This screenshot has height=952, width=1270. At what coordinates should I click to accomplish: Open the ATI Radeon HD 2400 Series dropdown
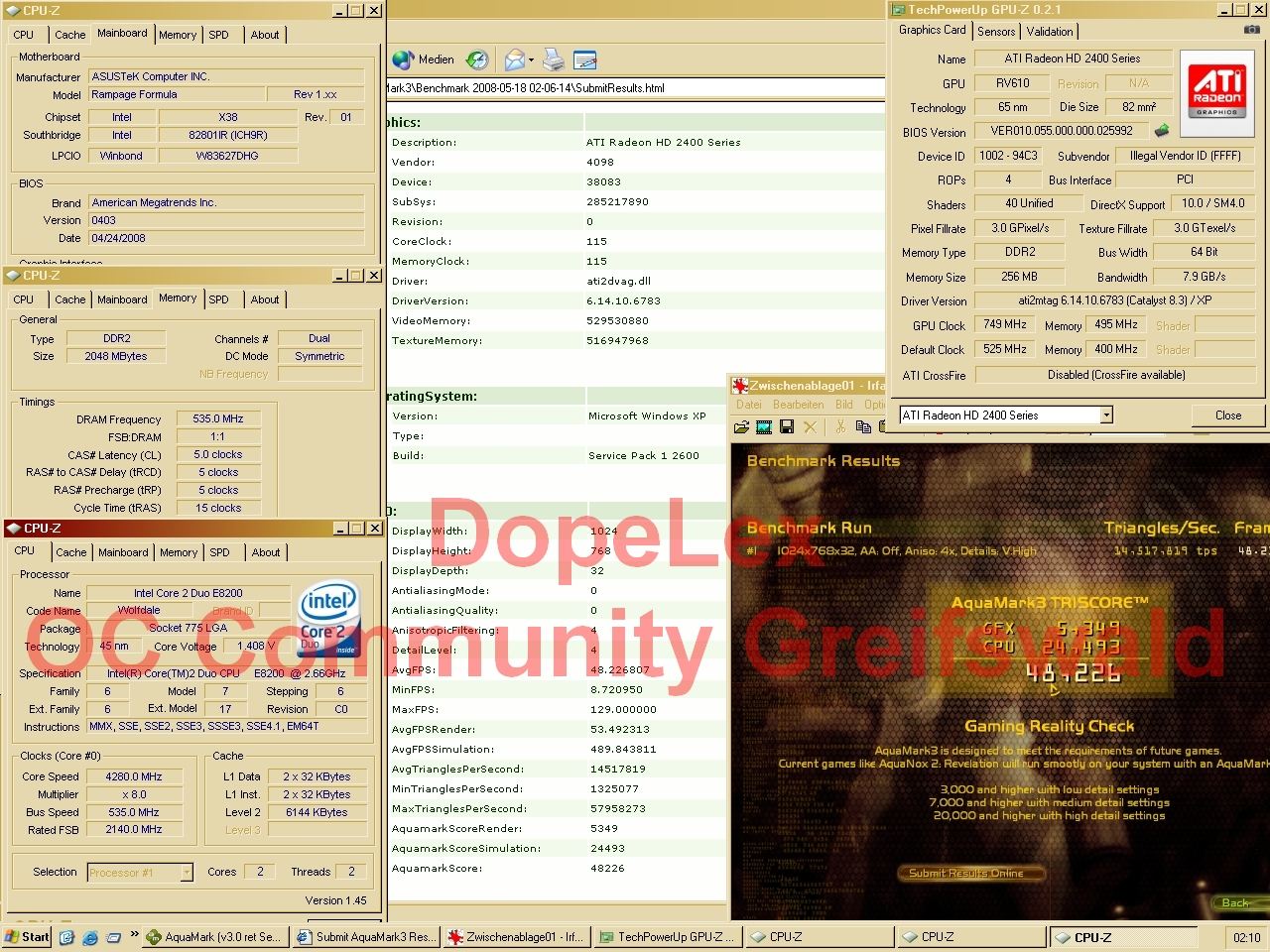coord(1106,416)
